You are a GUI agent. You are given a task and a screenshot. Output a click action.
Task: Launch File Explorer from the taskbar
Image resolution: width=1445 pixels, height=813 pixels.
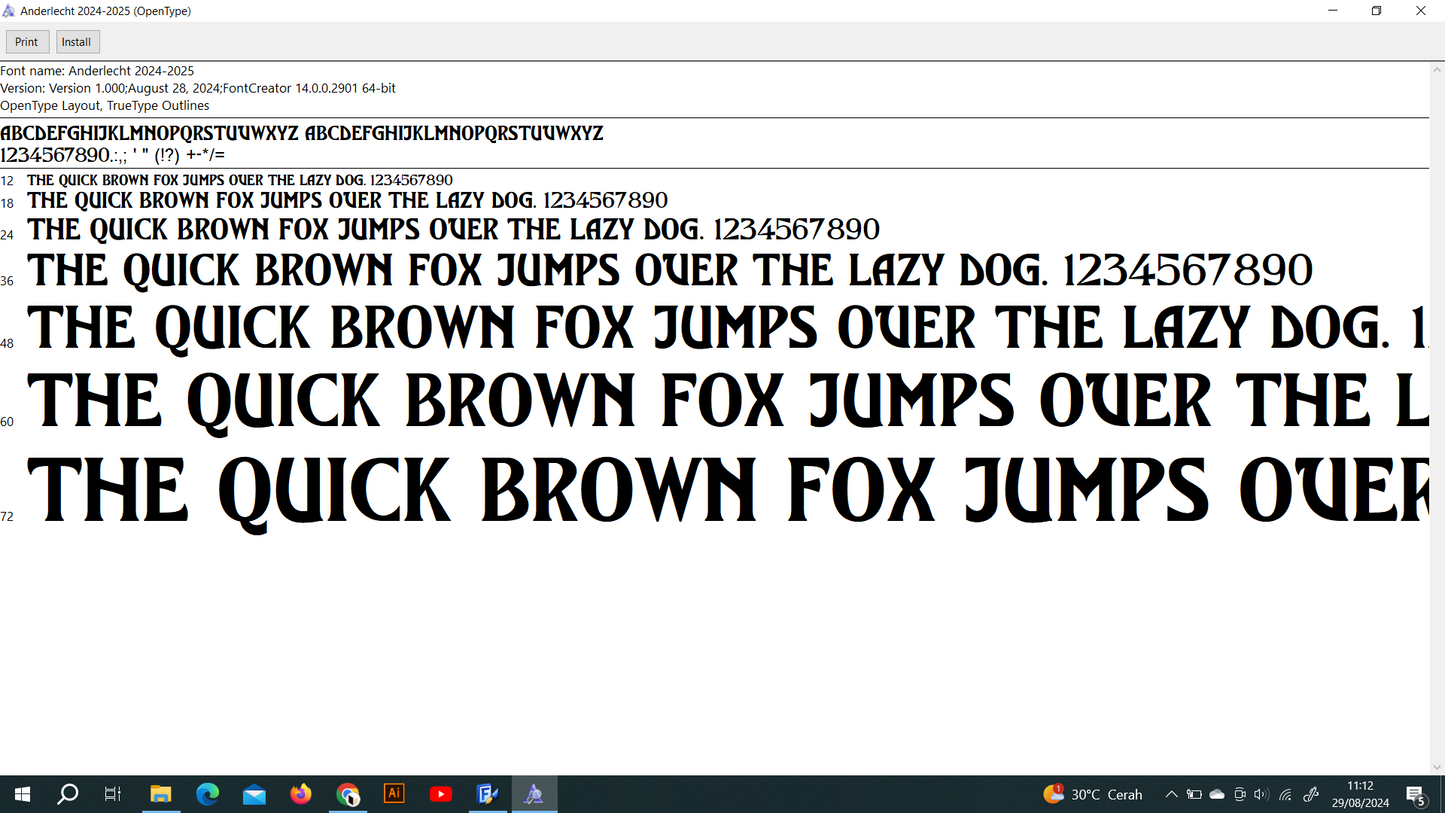tap(160, 795)
